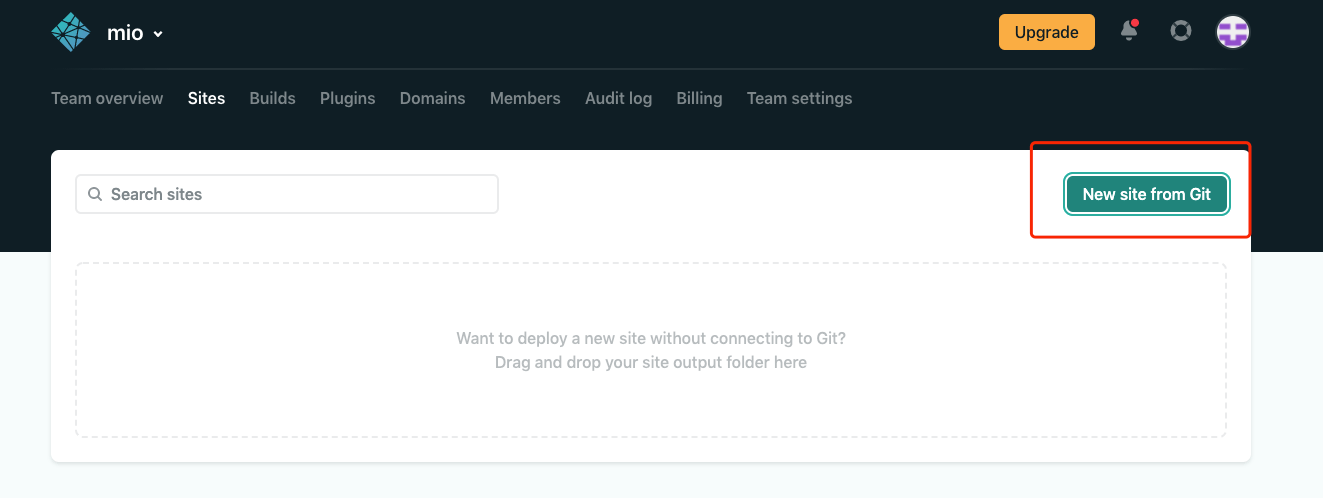Open the Plugins tab
Viewport: 1323px width, 498px height.
click(348, 98)
